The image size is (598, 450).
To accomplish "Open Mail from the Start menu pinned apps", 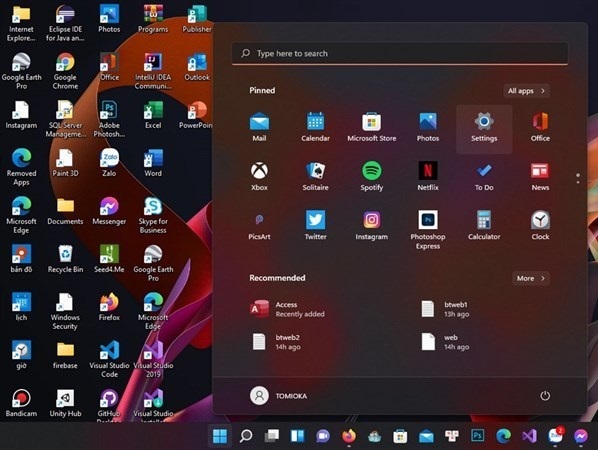I will tap(259, 127).
